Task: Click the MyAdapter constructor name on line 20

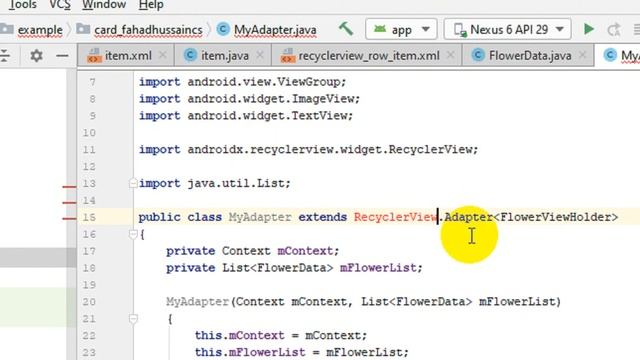Action: coord(198,302)
